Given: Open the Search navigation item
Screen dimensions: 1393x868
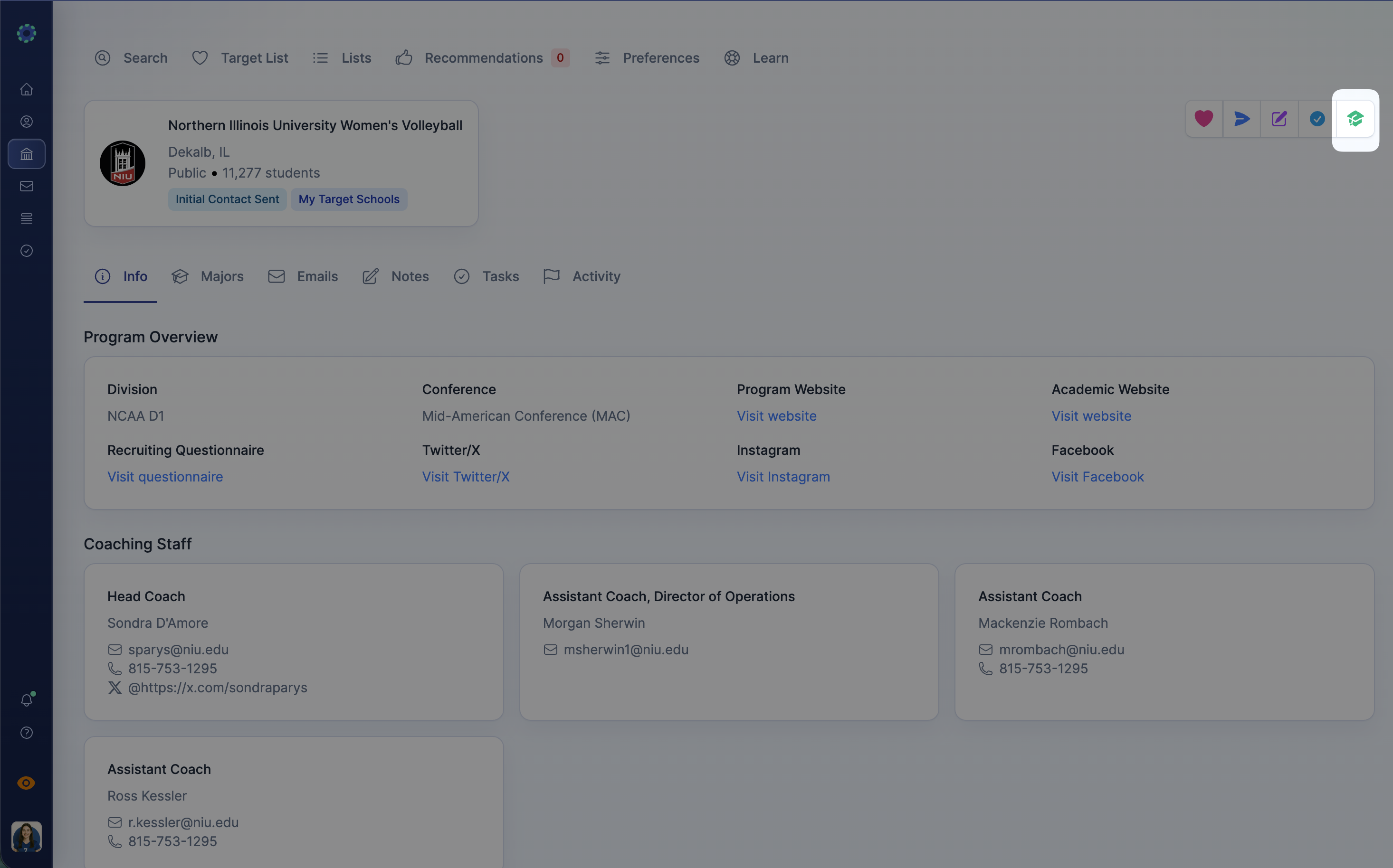Looking at the screenshot, I should click(131, 58).
